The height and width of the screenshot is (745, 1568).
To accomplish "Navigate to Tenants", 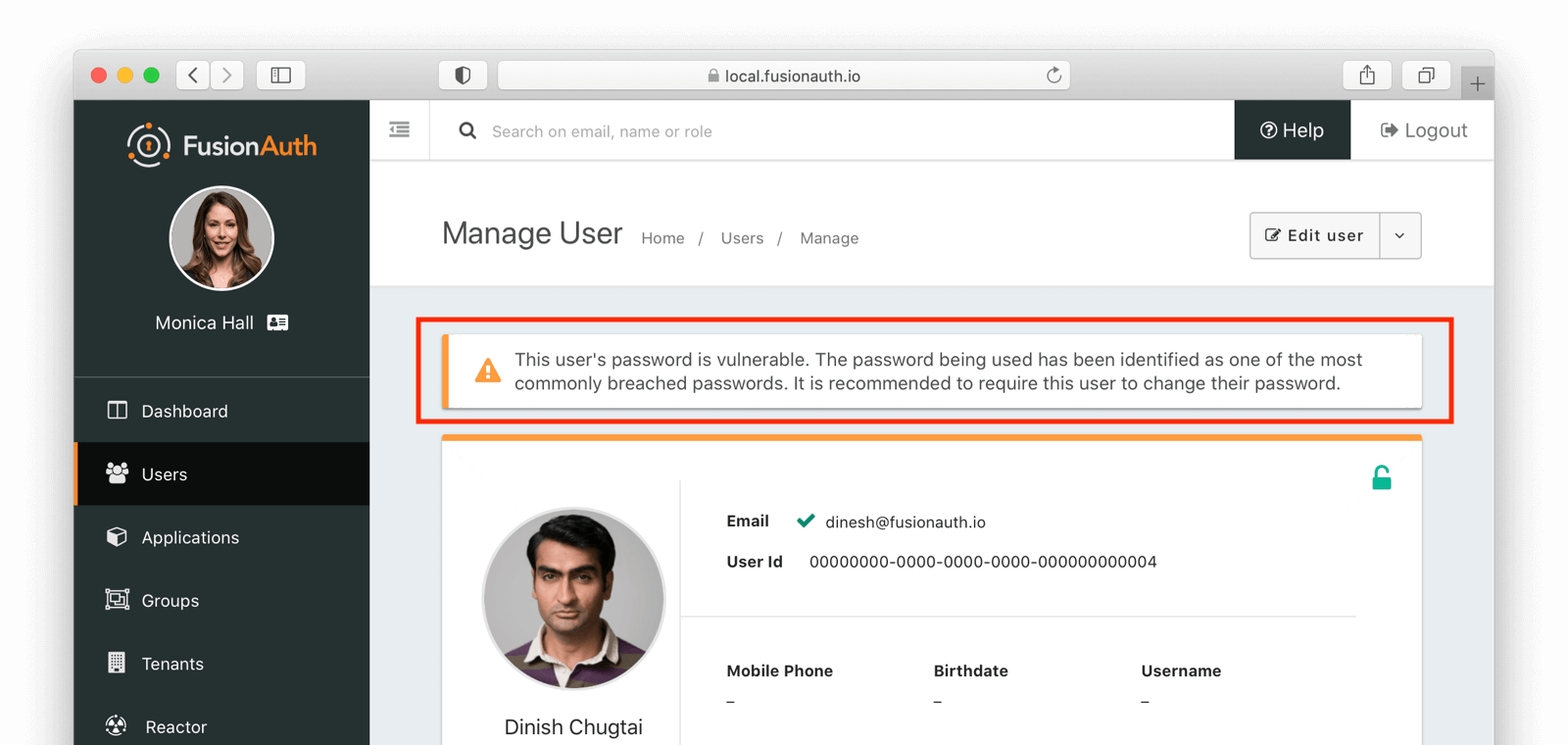I will click(x=222, y=664).
